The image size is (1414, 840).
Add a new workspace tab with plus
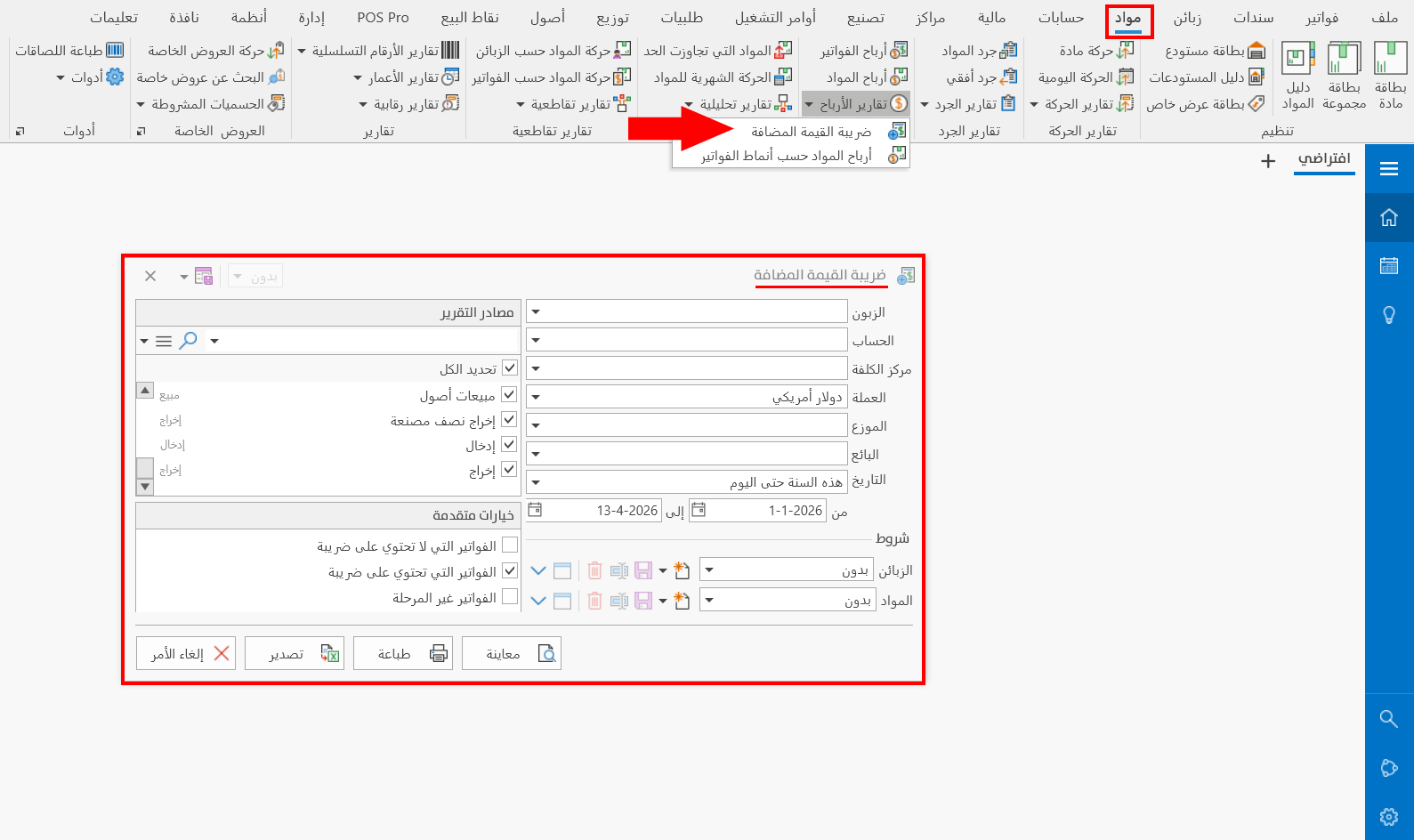(1268, 161)
